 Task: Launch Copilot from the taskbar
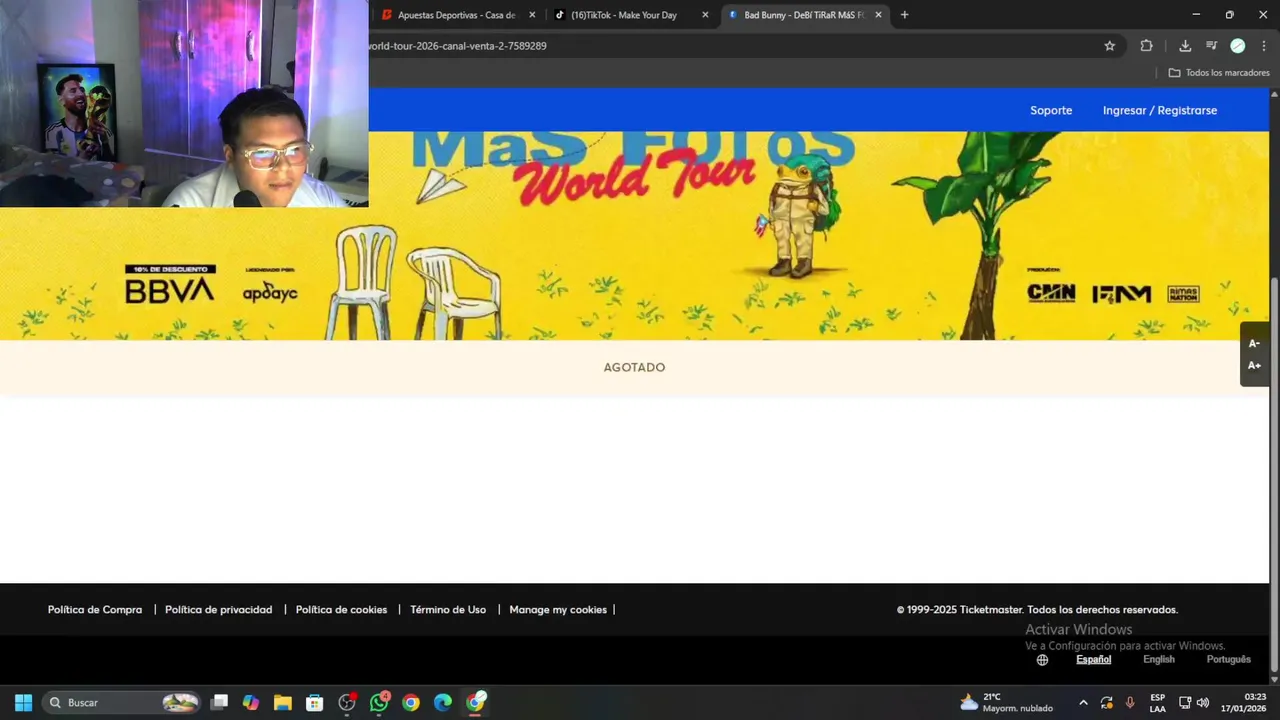pos(251,703)
